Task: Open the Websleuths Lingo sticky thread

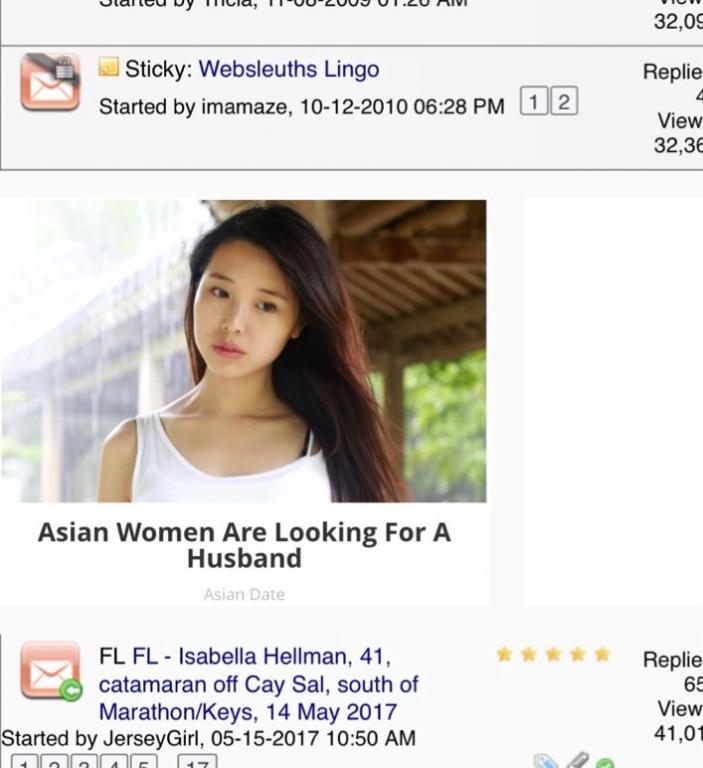Action: pyautogui.click(x=289, y=69)
